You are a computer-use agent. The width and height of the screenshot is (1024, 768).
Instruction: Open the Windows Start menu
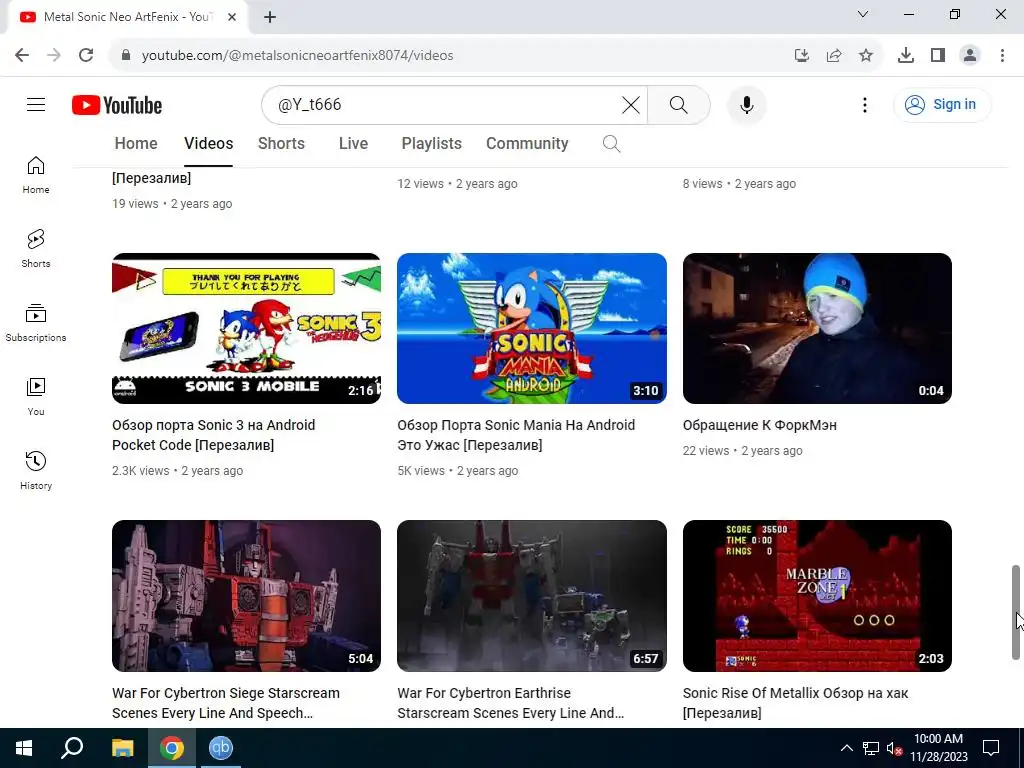(x=24, y=748)
